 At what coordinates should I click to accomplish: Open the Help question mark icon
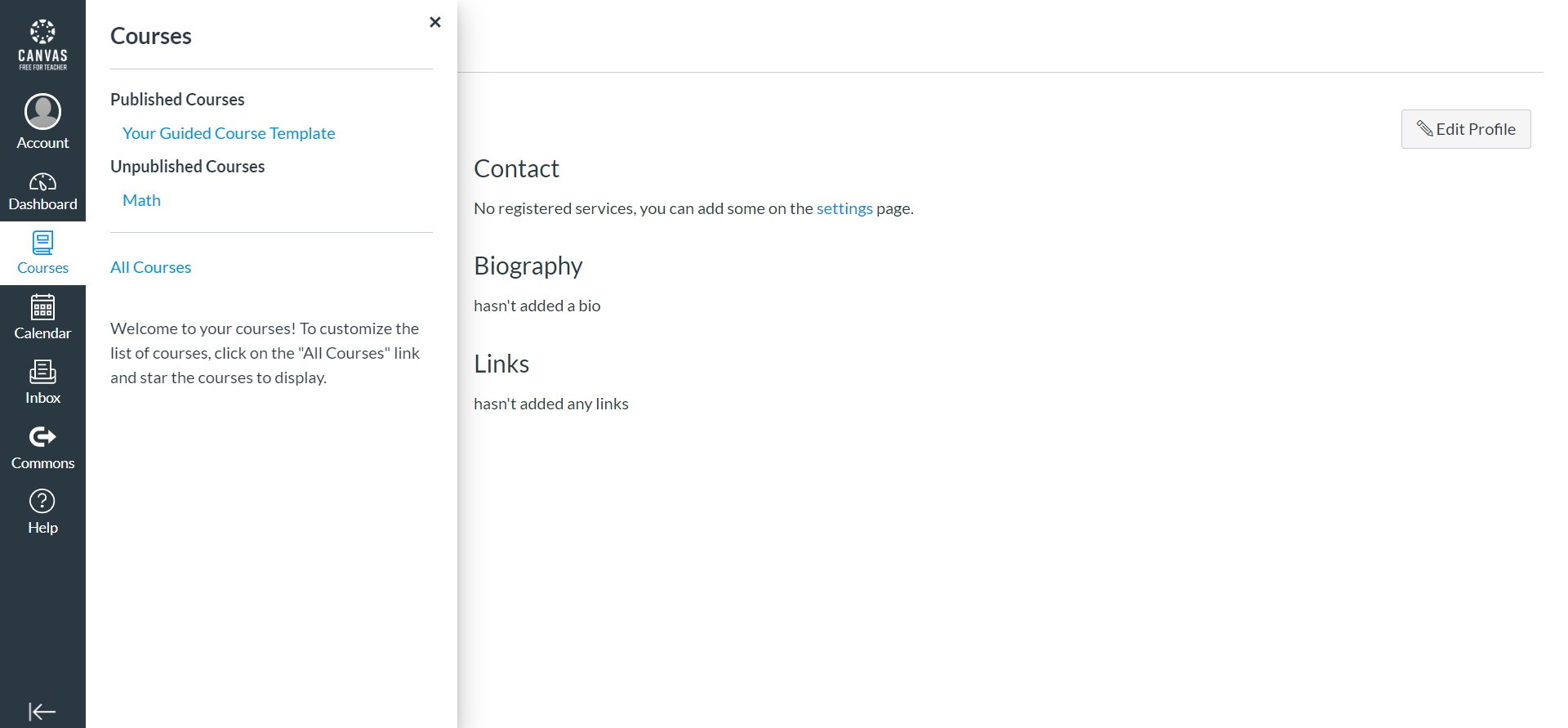click(42, 501)
